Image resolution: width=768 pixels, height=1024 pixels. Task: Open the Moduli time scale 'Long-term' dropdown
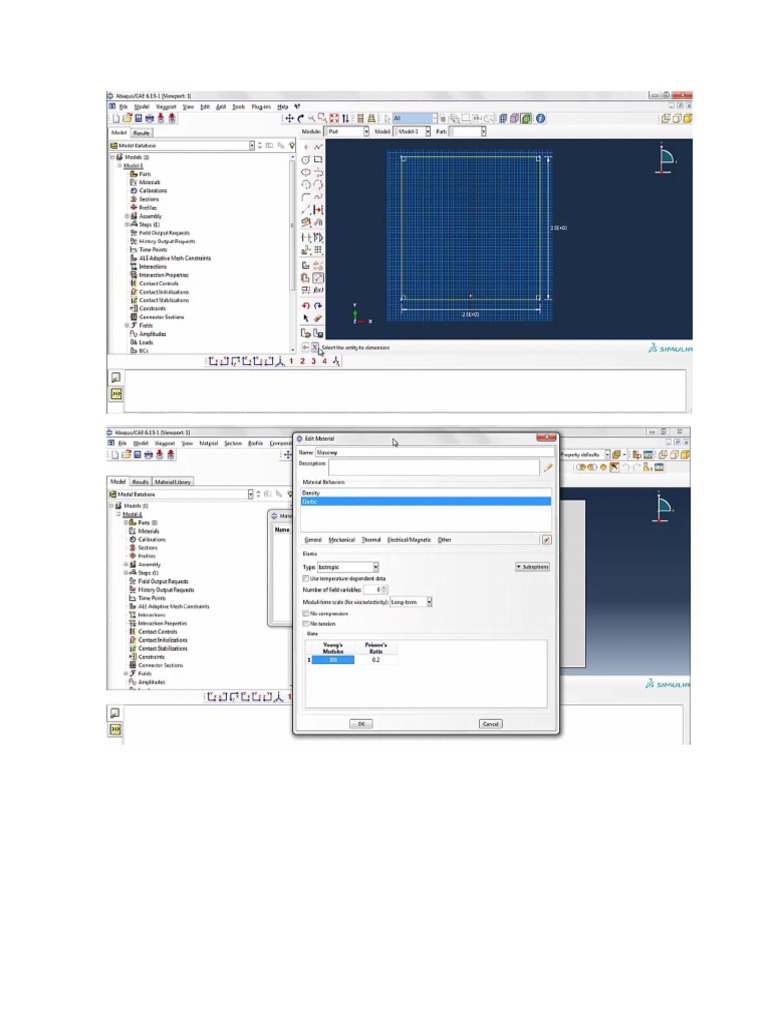[x=411, y=602]
